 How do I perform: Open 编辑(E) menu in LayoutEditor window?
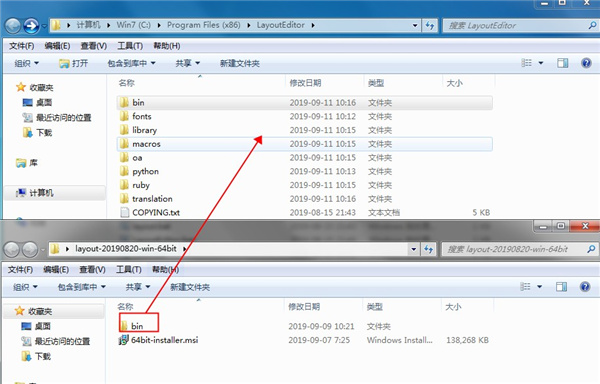[x=57, y=46]
